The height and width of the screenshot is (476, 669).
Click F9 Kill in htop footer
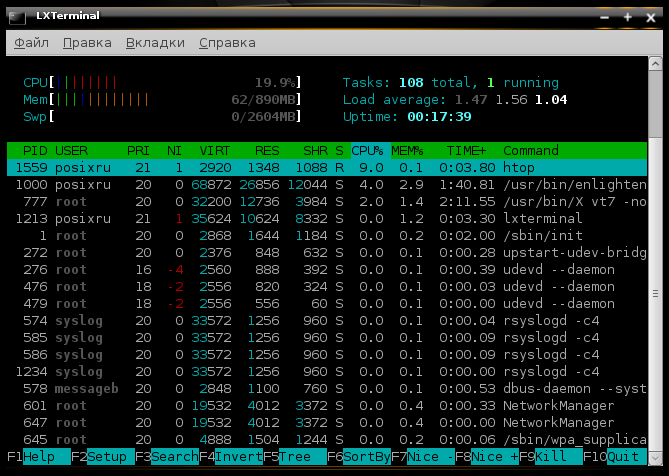tap(551, 457)
